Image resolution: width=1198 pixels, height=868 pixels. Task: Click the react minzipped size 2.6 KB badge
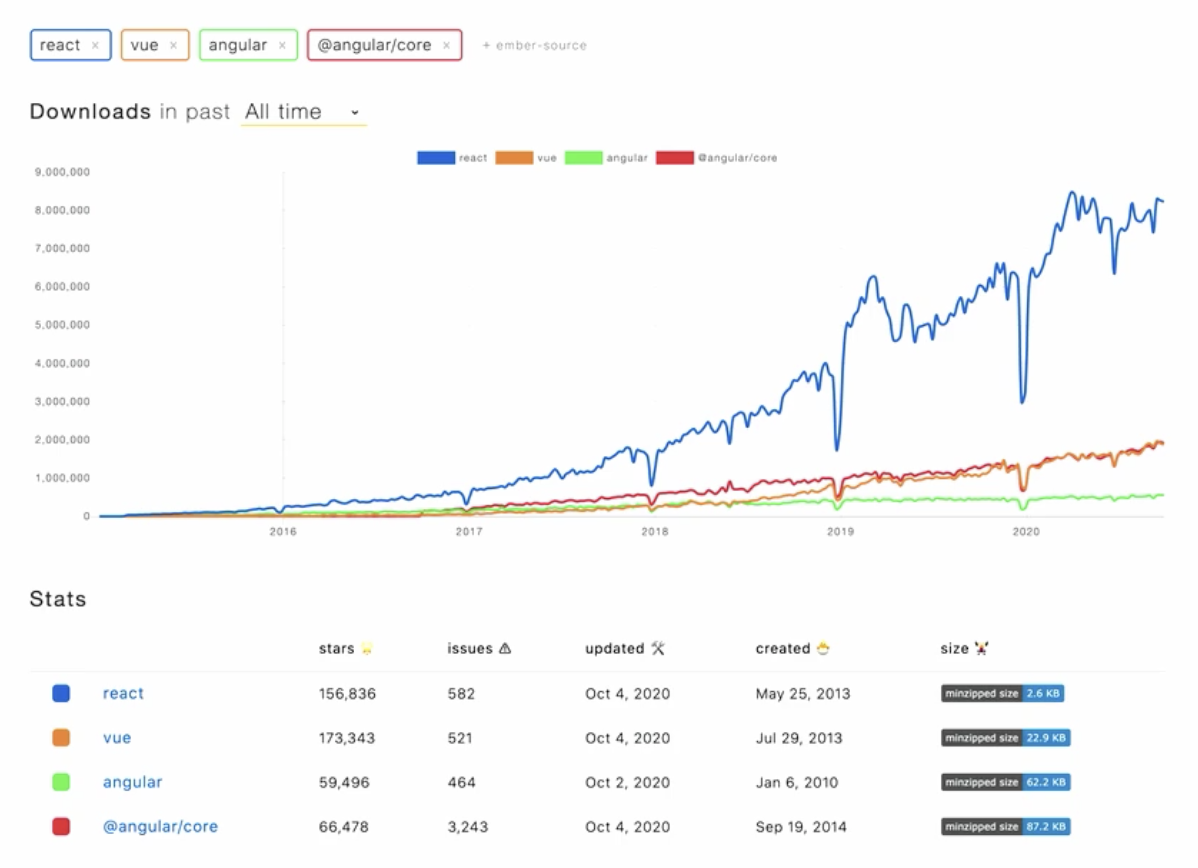pos(1002,694)
